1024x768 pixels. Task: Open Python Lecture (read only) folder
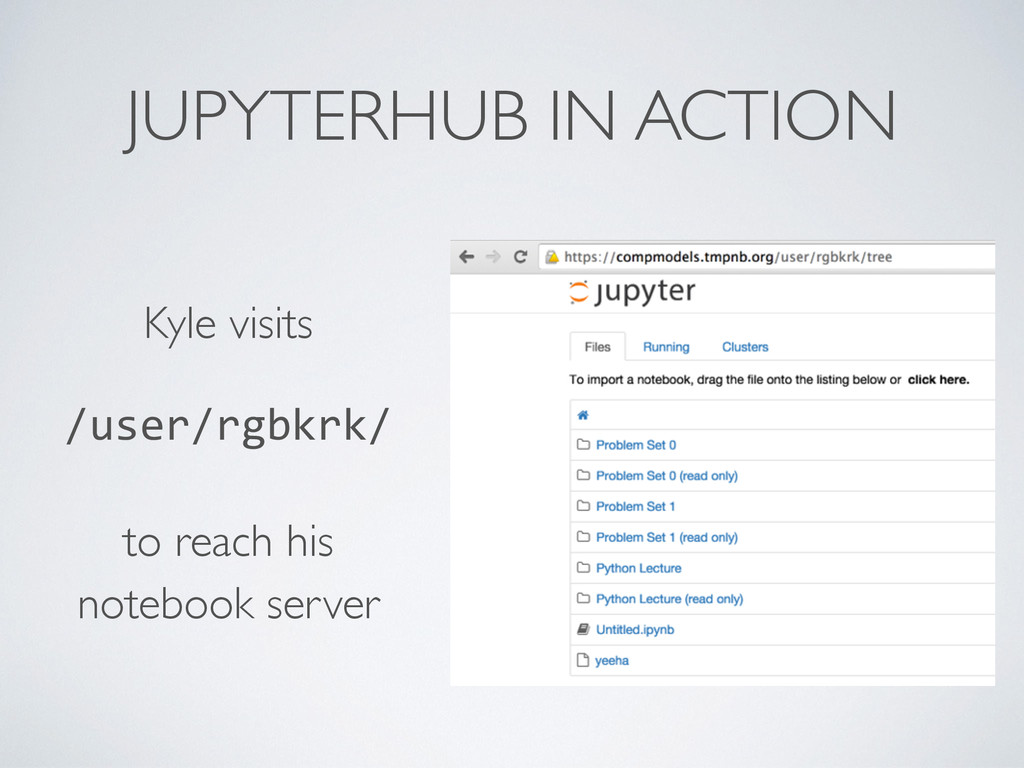(669, 598)
